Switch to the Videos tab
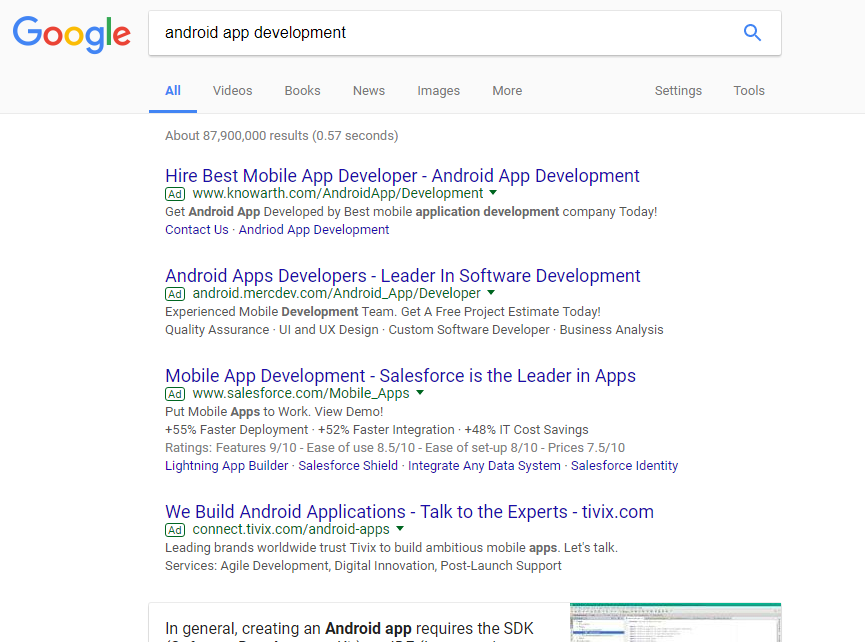Screen dimensions: 865x642 (232, 90)
